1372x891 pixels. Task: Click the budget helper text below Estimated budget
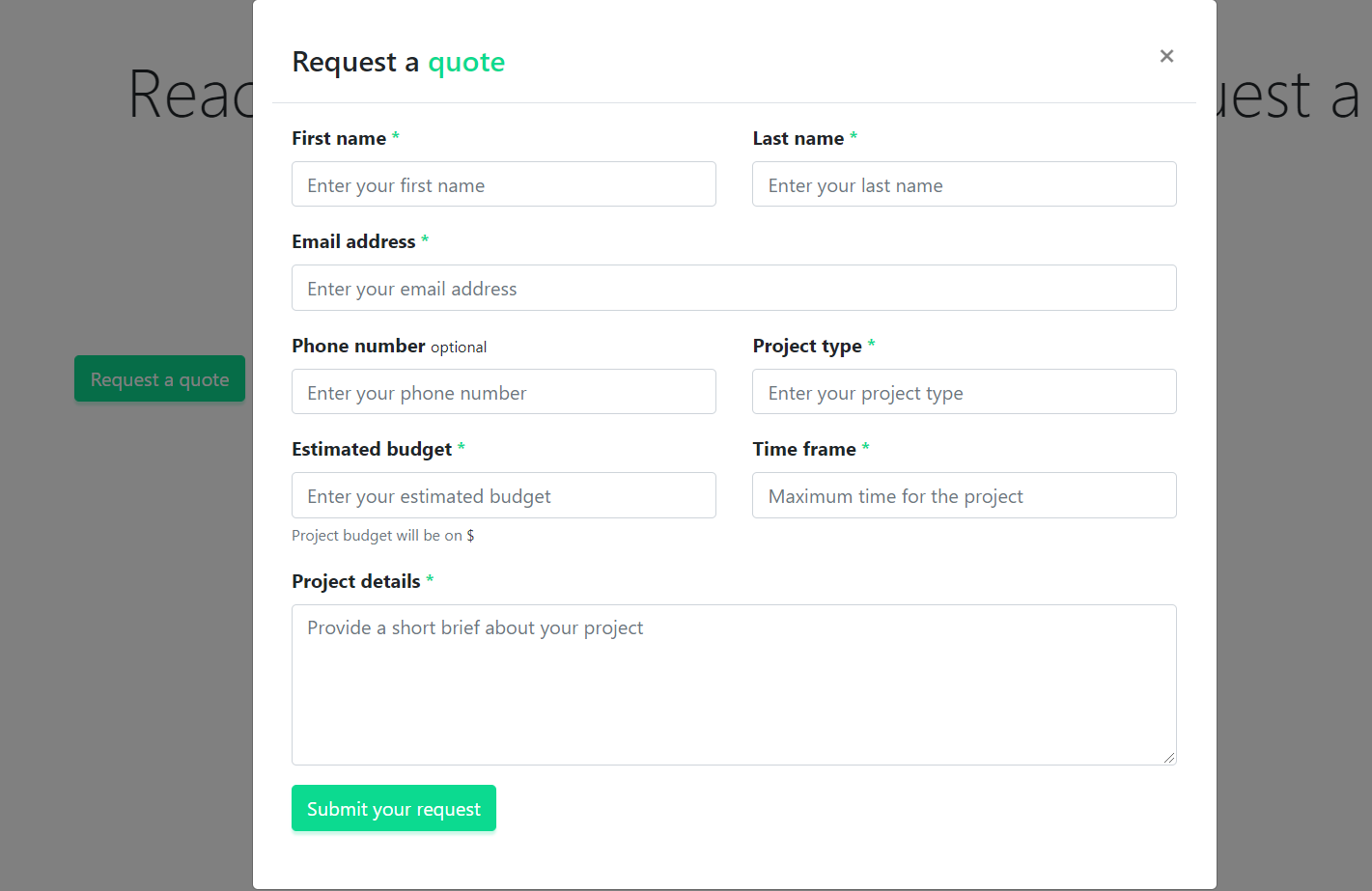tap(382, 535)
